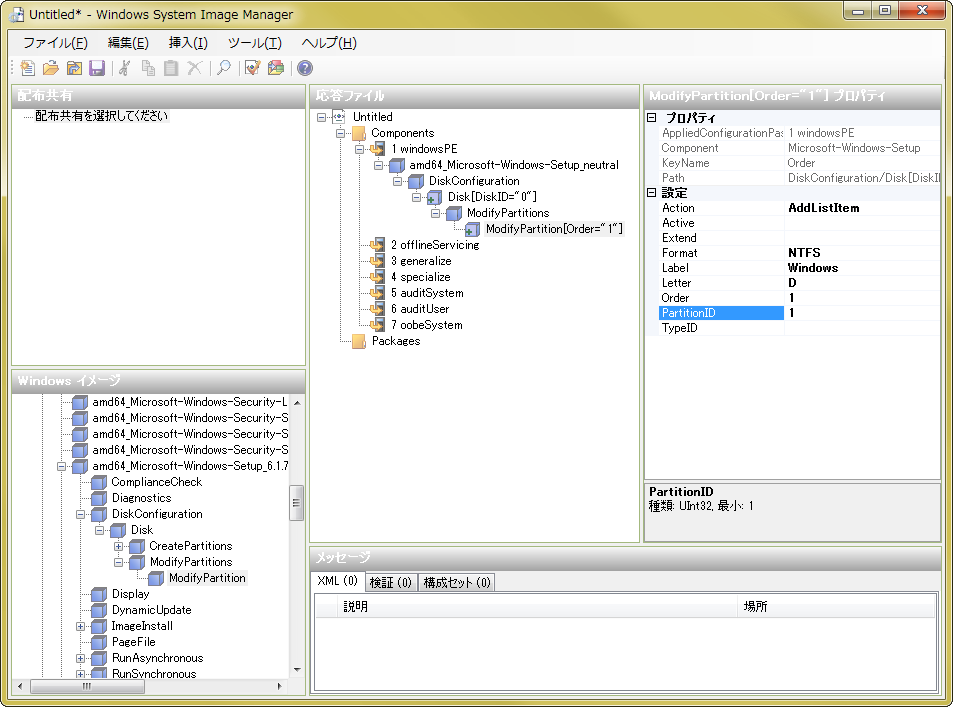This screenshot has width=953, height=707.
Task: Open the 挿入(I) menu
Action: pyautogui.click(x=188, y=43)
